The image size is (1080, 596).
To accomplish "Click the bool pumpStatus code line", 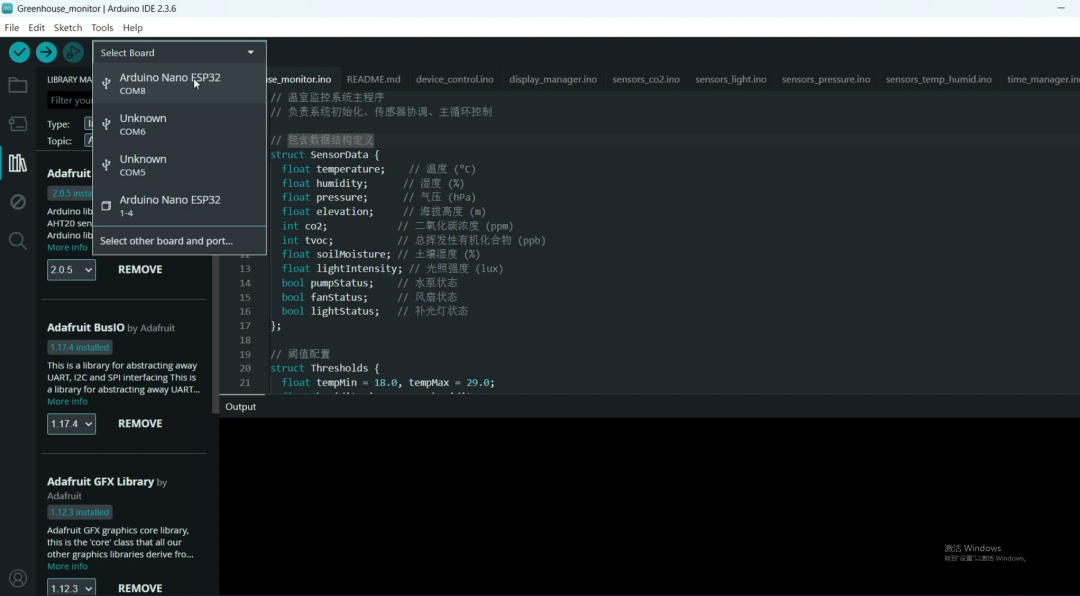I will 369,282.
